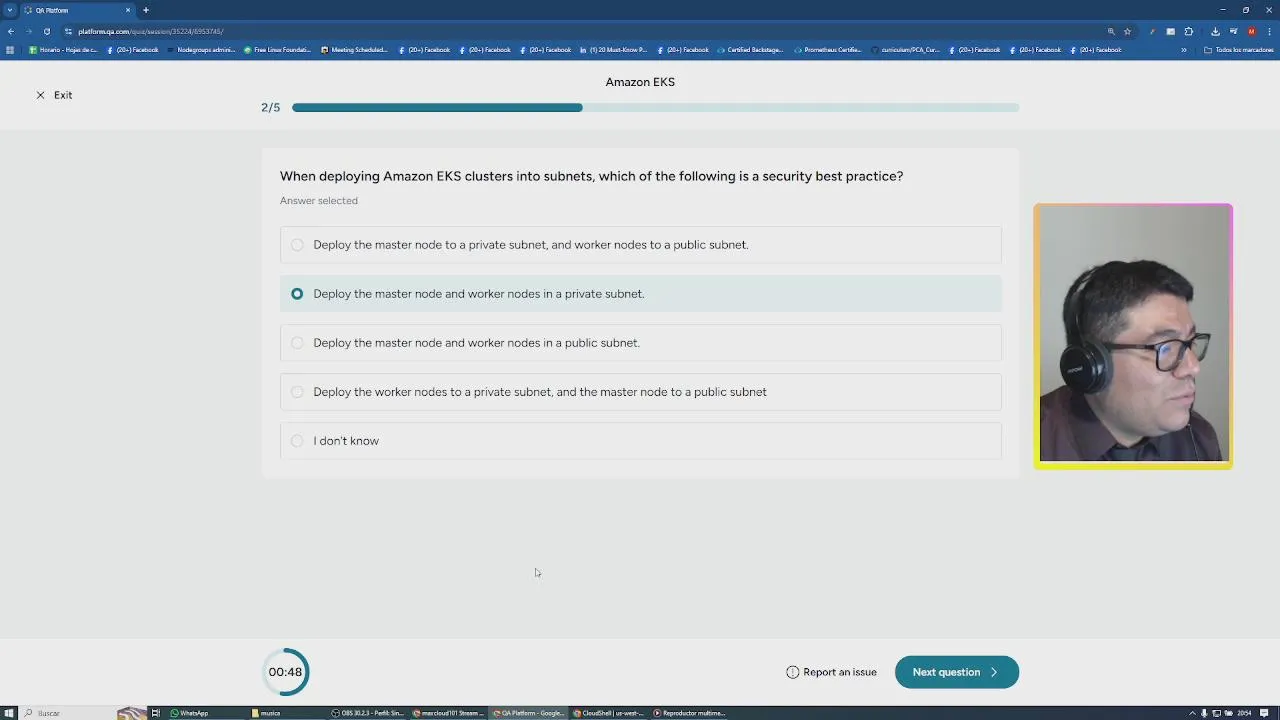Close the QA Platform tab
1280x720 pixels.
pyautogui.click(x=128, y=10)
